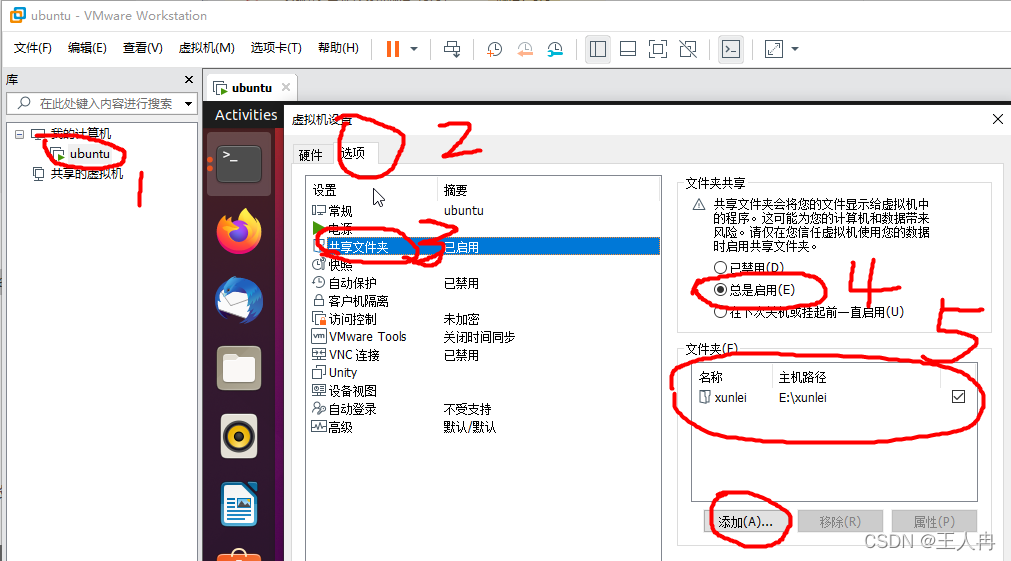Open the 虚拟机(M) menu
This screenshot has width=1011, height=561.
pos(206,48)
